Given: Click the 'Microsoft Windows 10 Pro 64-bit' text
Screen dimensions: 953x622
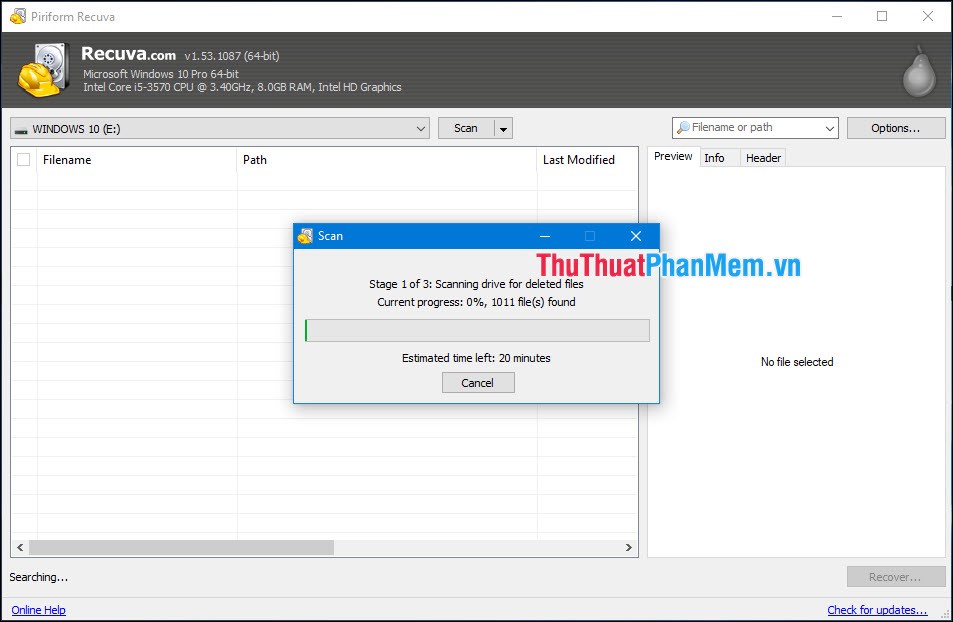Looking at the screenshot, I should point(161,74).
